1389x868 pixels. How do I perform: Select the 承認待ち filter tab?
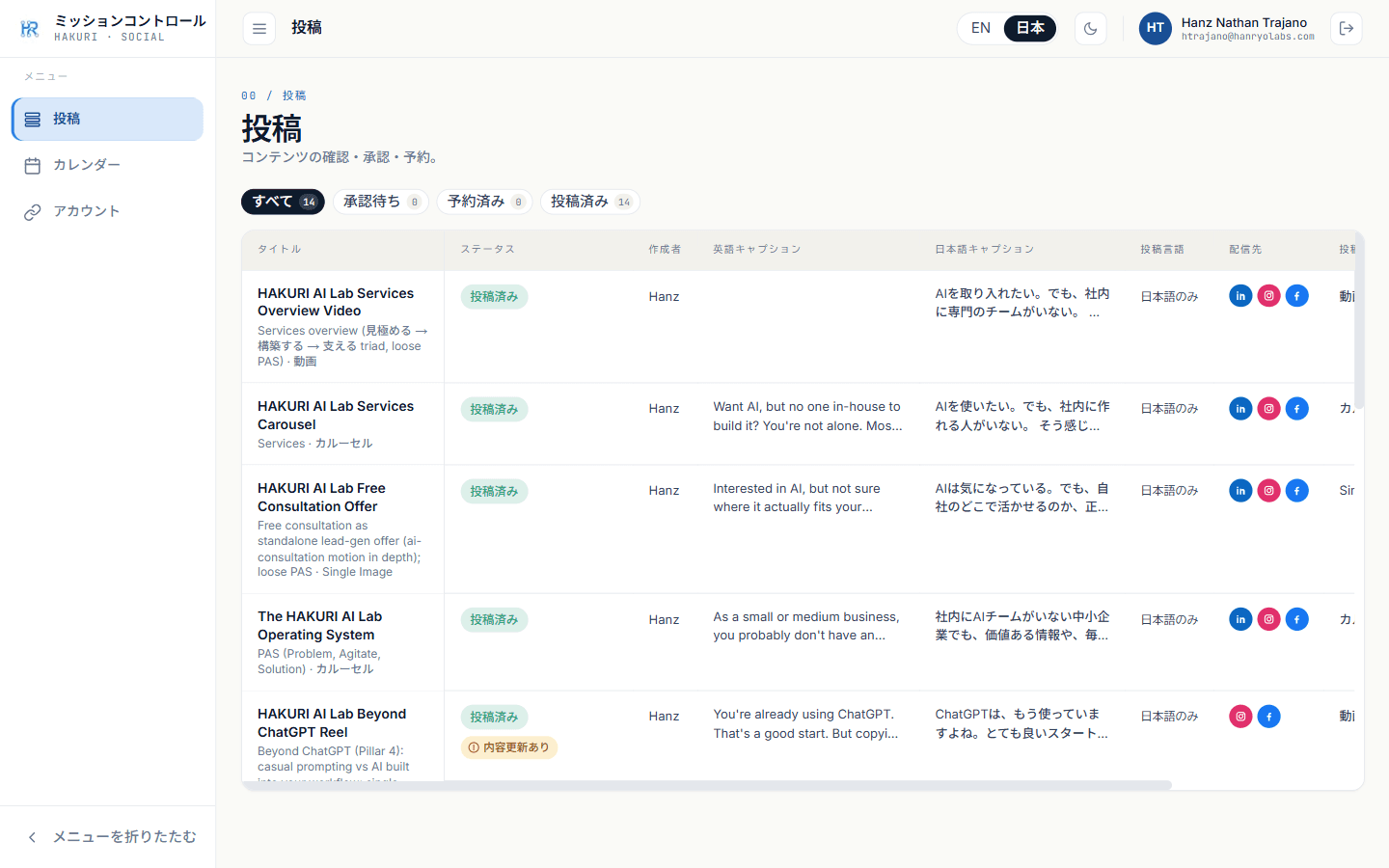pyautogui.click(x=381, y=202)
